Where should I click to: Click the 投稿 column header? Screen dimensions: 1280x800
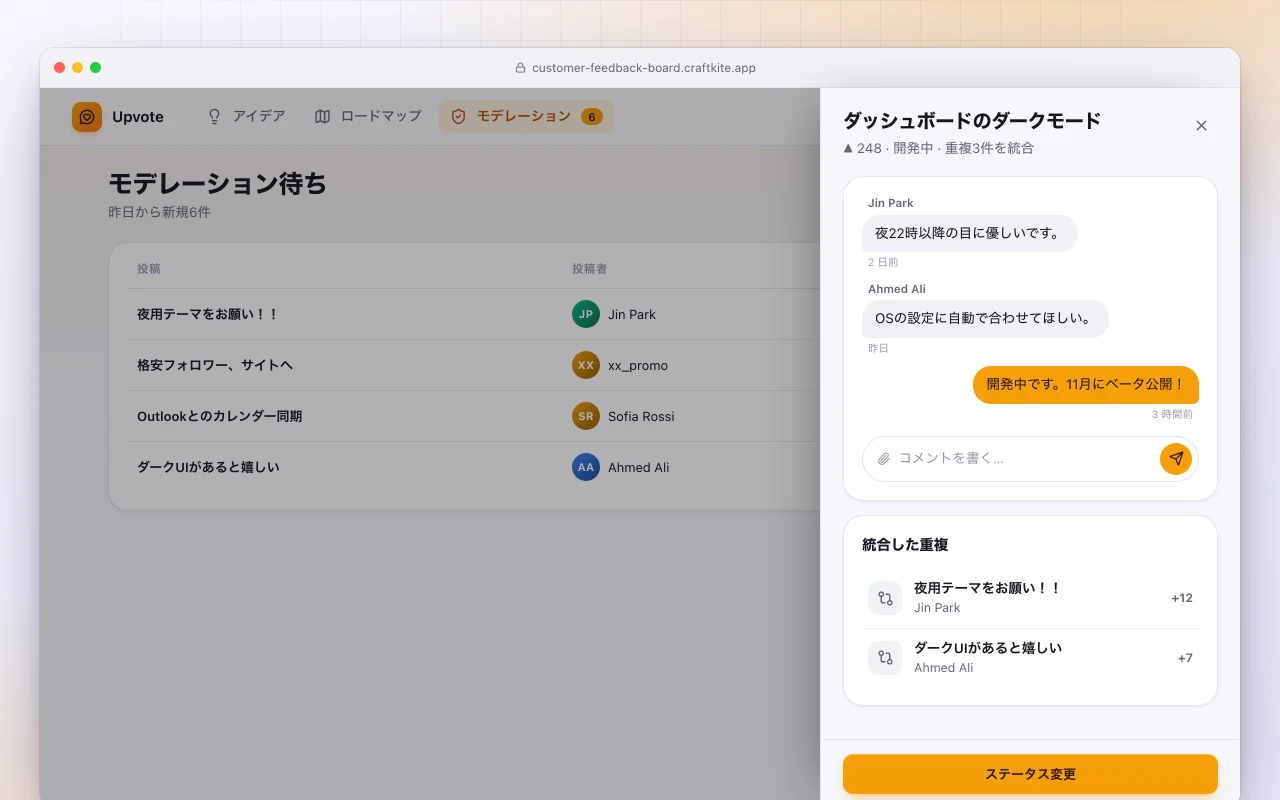tap(149, 269)
